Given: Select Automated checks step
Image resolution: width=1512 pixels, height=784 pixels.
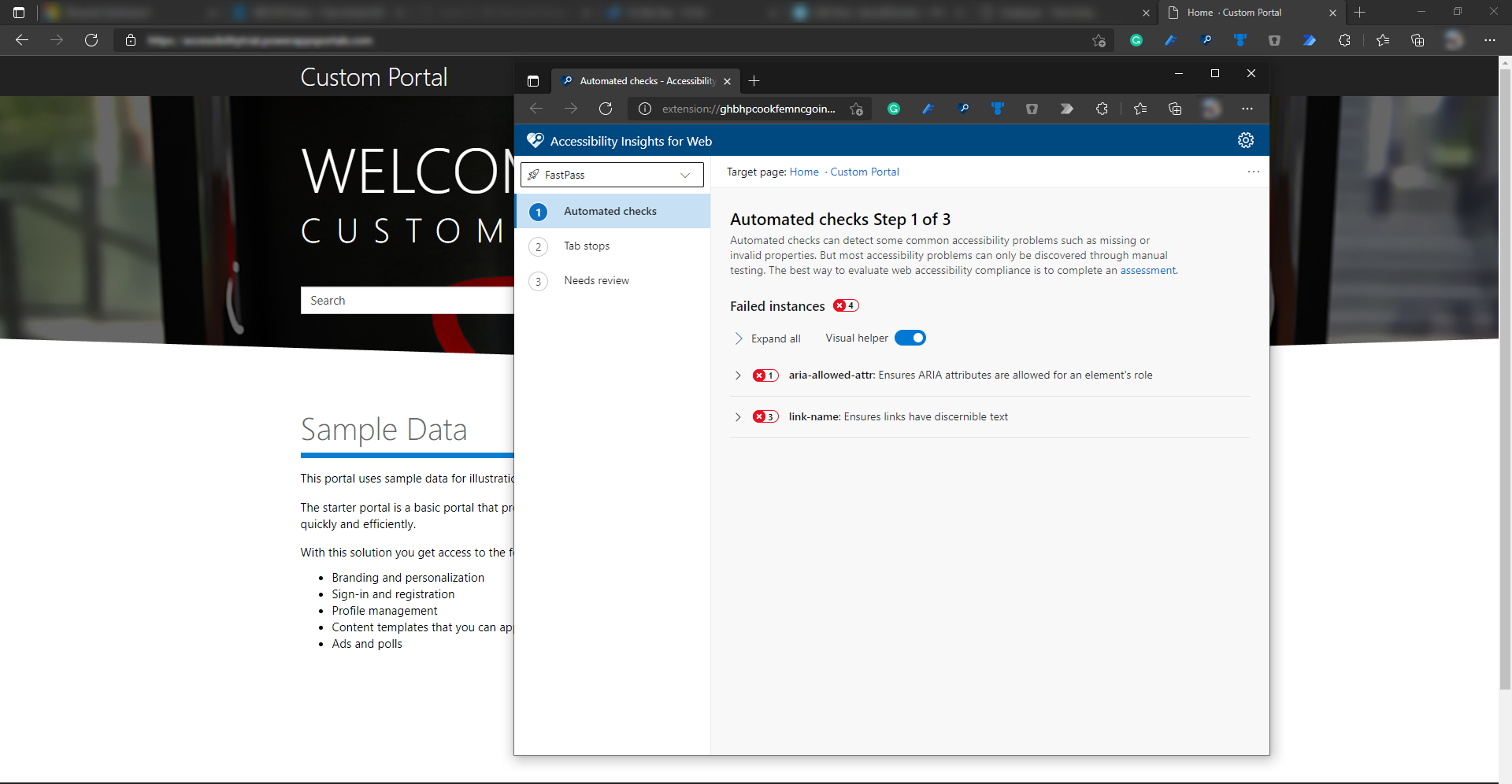Looking at the screenshot, I should click(612, 211).
